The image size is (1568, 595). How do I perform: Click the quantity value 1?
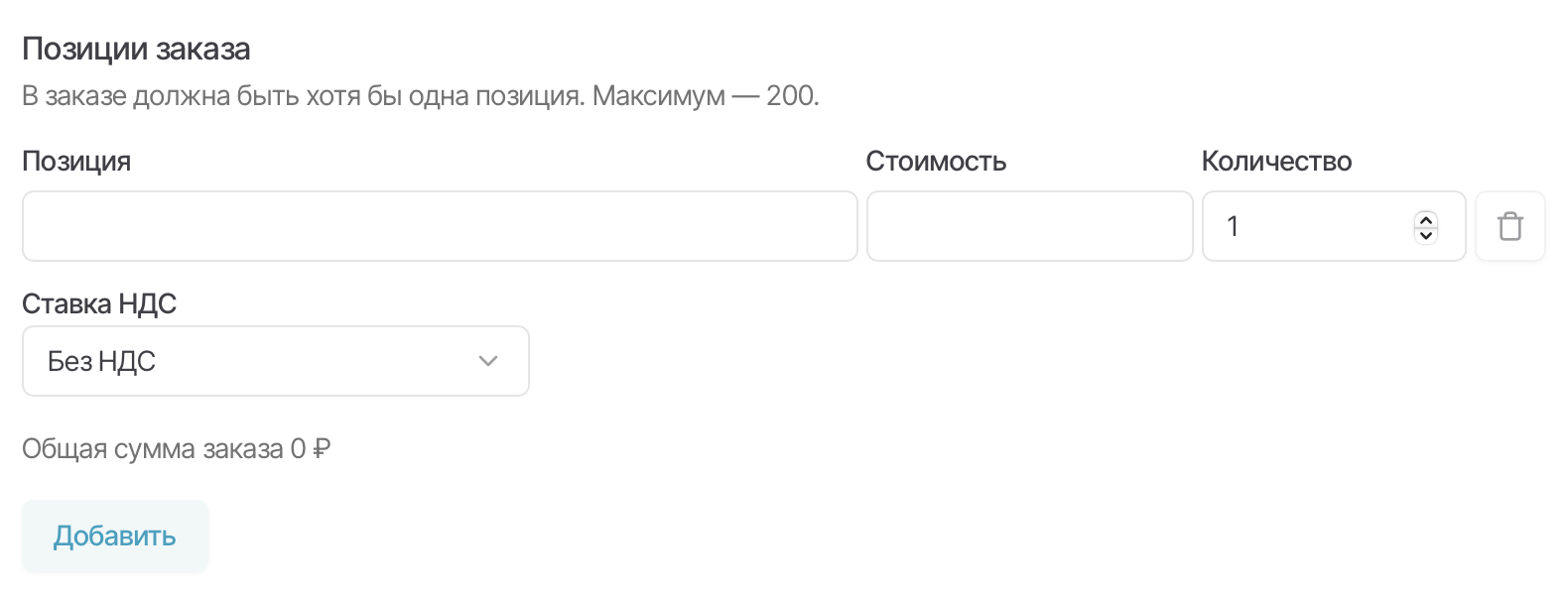pyautogui.click(x=1233, y=226)
